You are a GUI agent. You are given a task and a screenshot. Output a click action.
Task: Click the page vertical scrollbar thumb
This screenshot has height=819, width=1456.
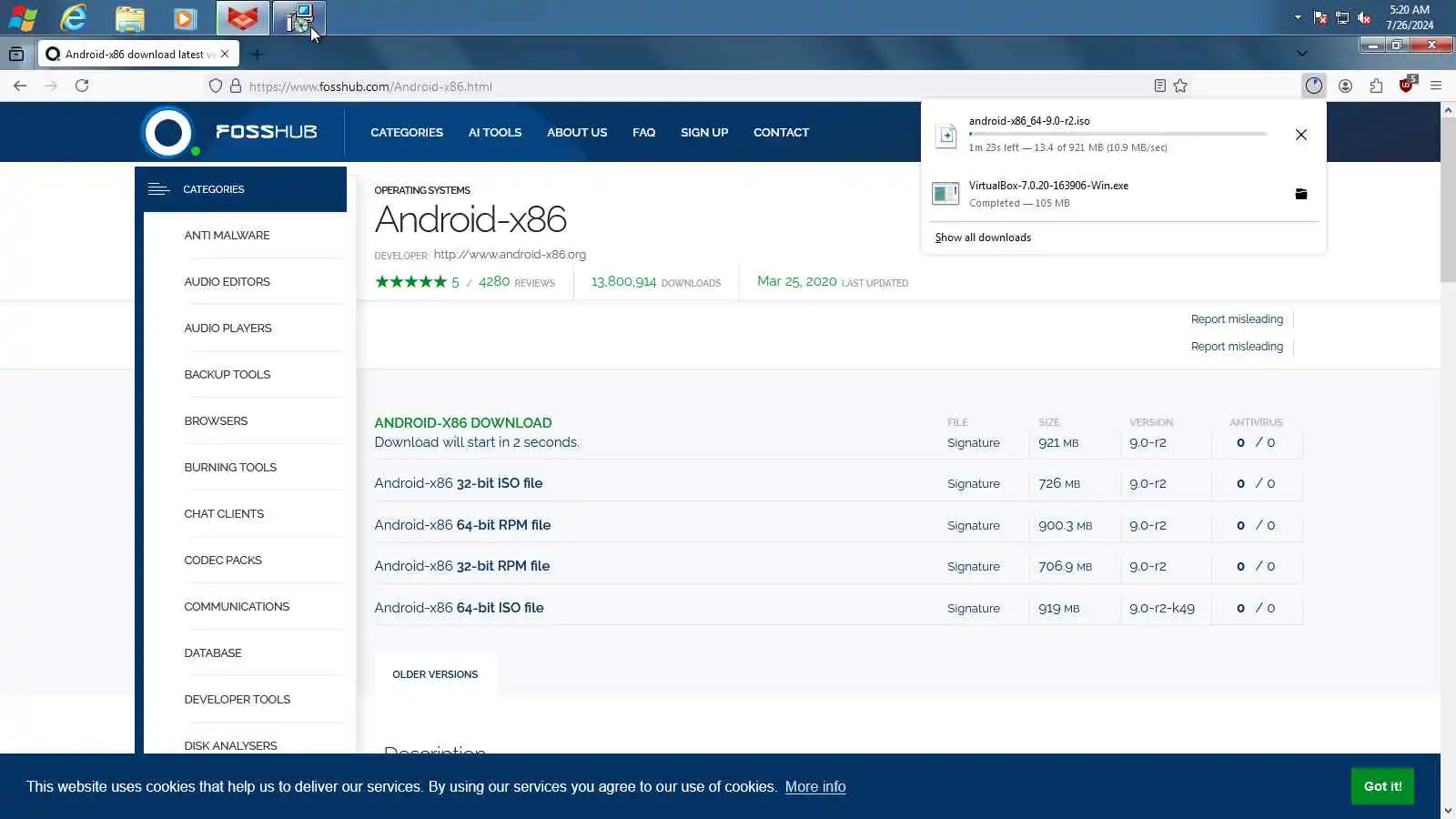coord(1448,200)
